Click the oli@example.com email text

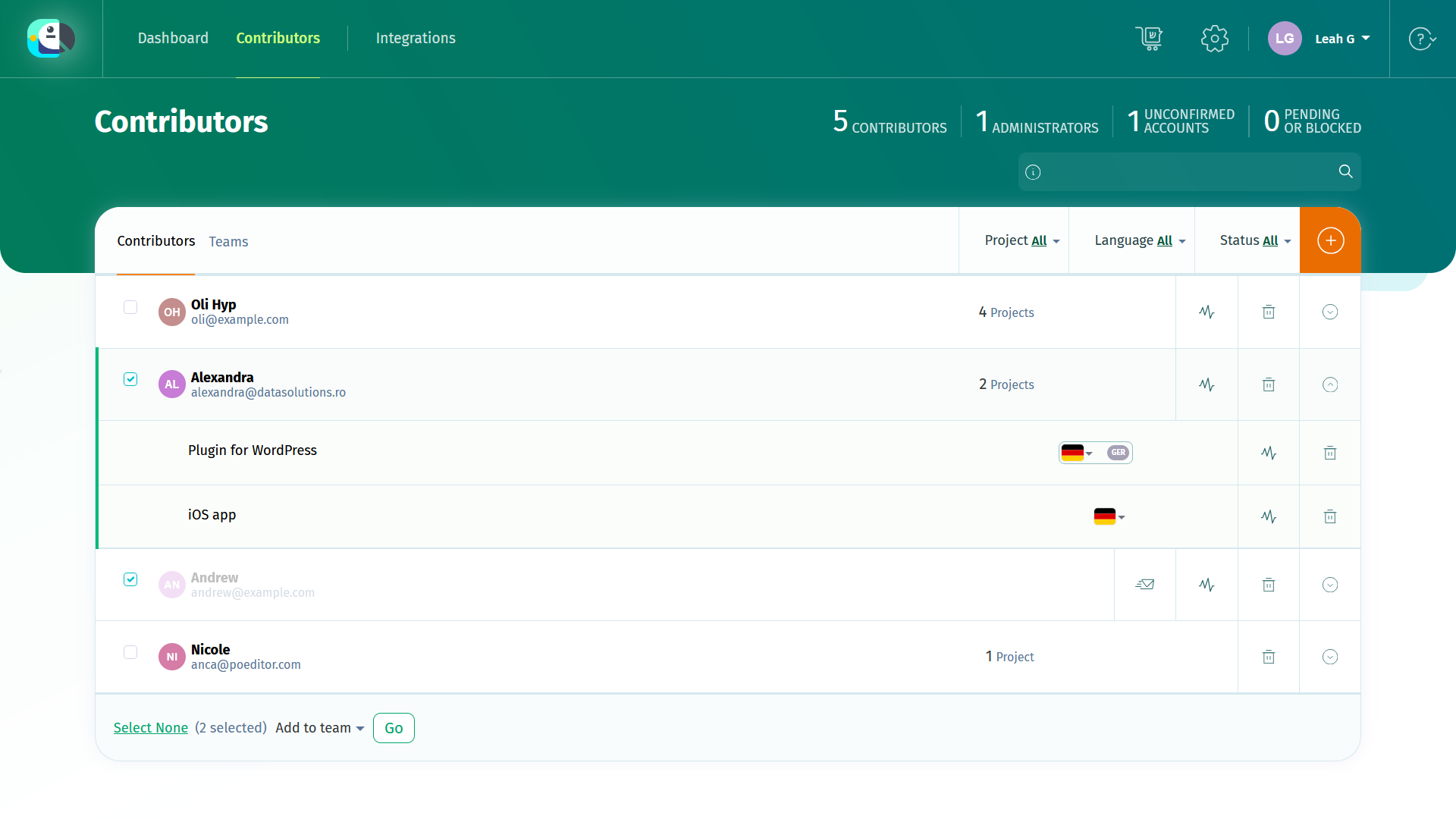240,320
